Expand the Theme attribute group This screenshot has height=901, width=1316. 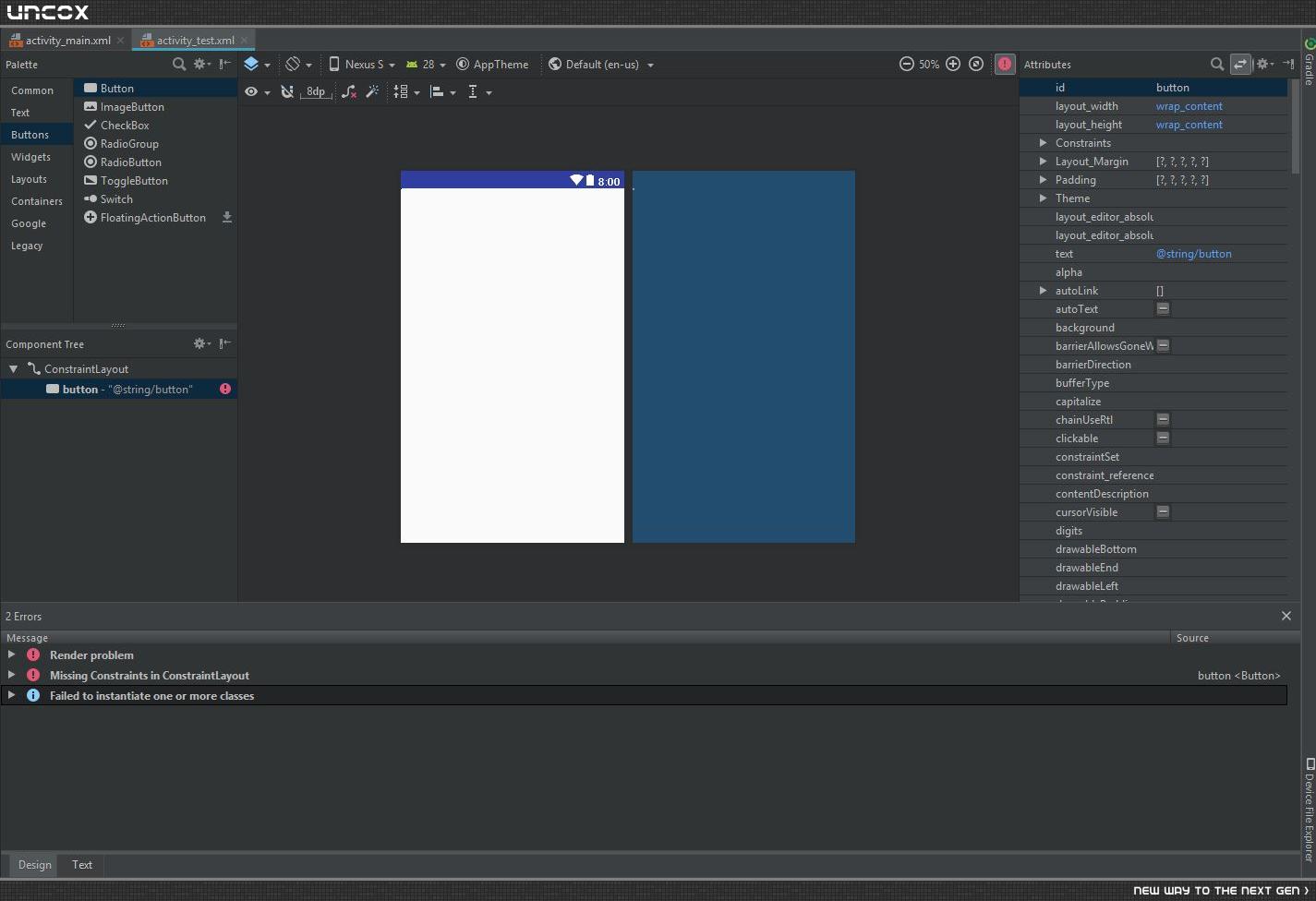click(1043, 198)
